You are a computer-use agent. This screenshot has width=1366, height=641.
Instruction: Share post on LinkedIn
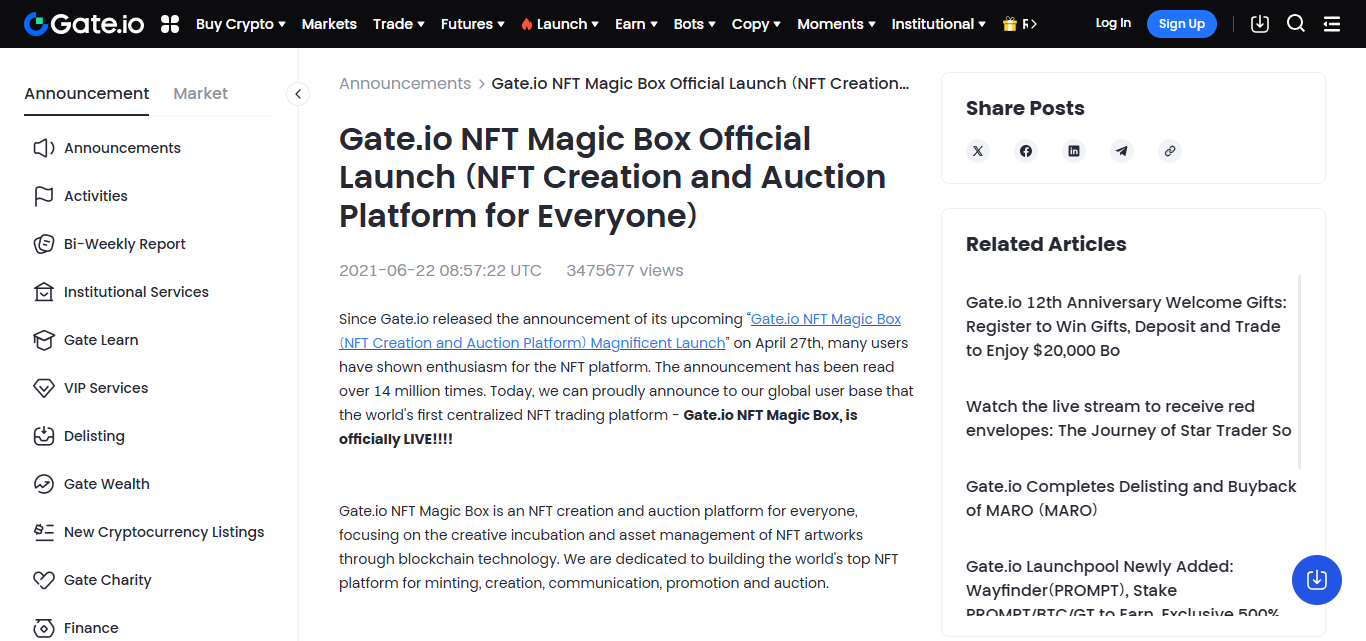pyautogui.click(x=1074, y=151)
